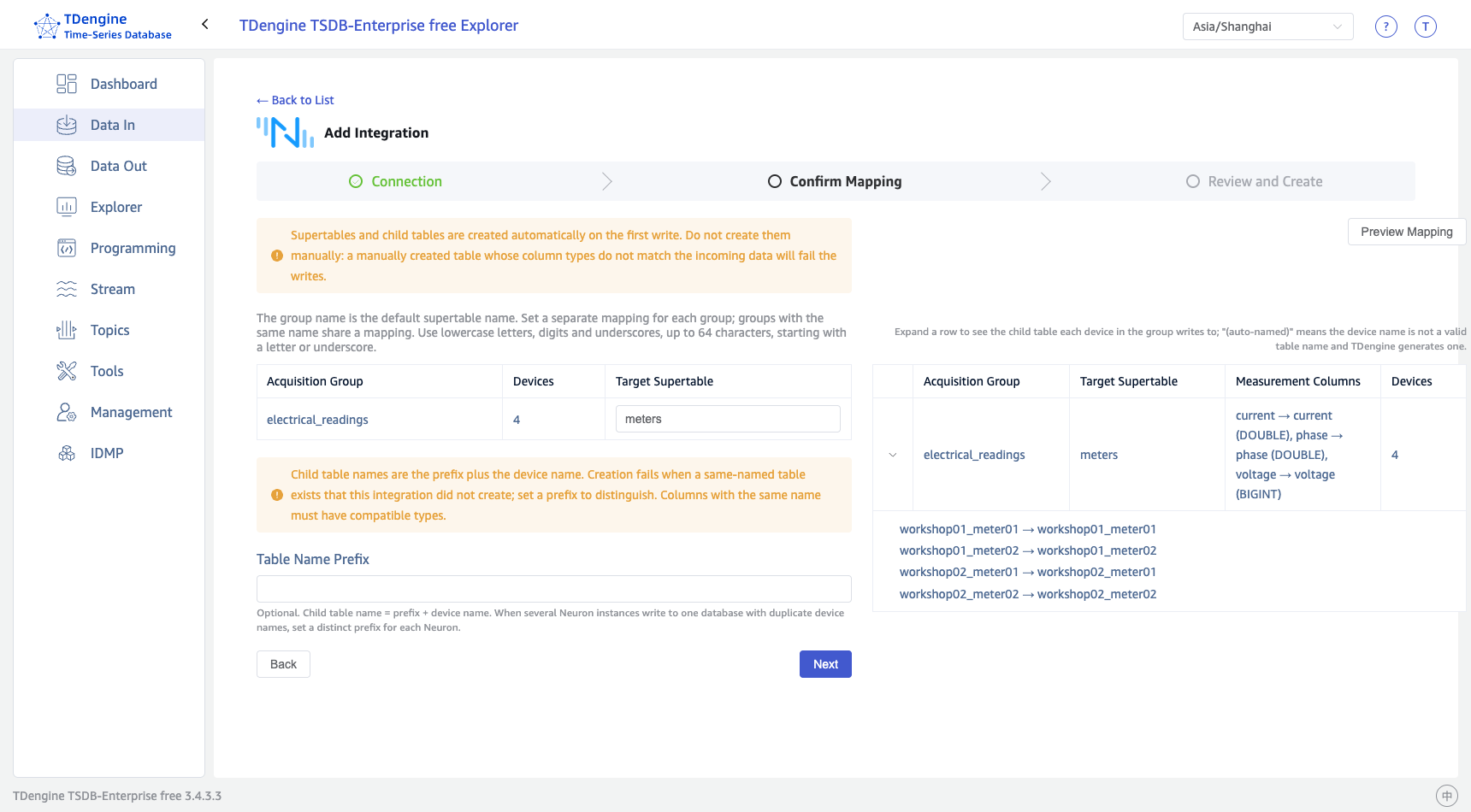The width and height of the screenshot is (1471, 812).
Task: Click the Back button
Action: 283,664
